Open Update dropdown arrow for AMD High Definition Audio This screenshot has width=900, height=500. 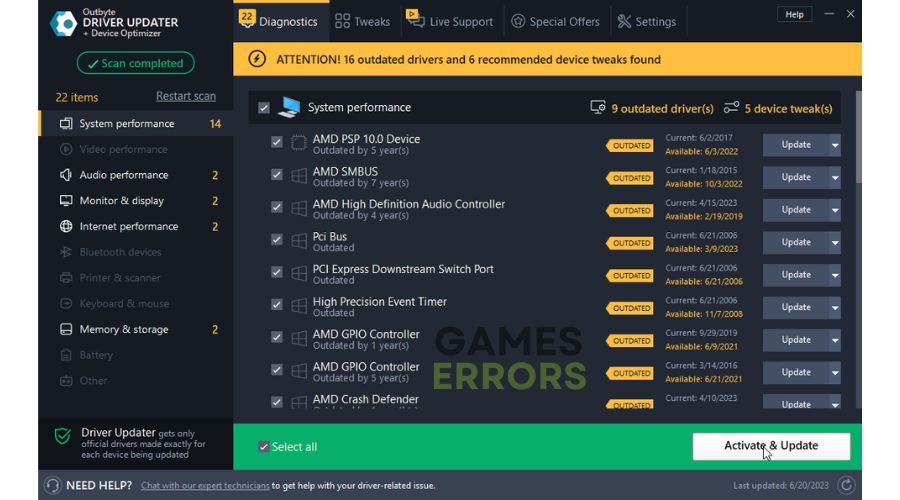835,210
